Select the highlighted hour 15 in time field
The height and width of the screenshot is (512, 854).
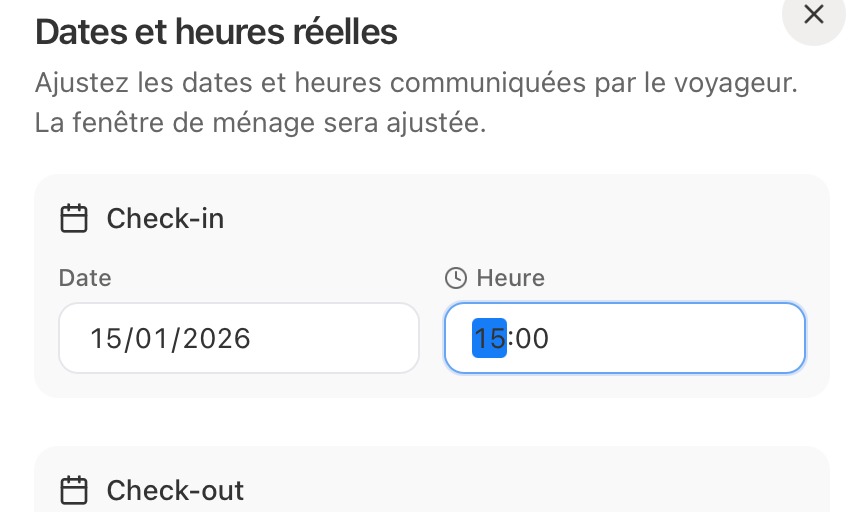(489, 339)
